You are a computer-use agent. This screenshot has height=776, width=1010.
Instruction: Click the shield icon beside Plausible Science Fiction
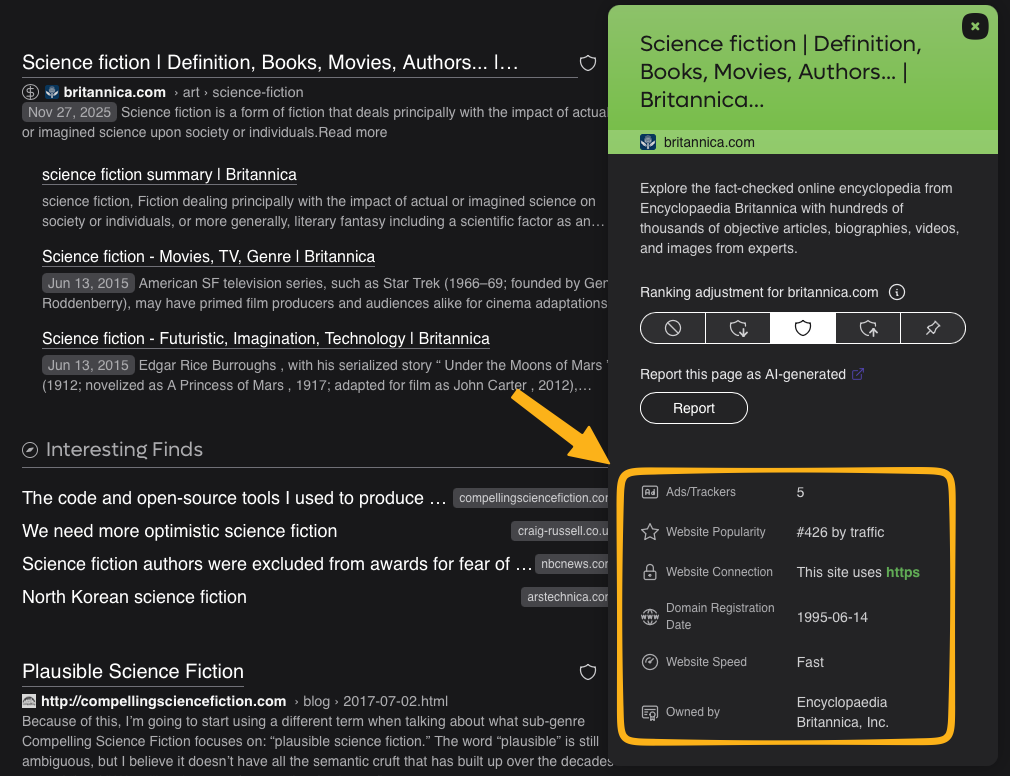click(588, 671)
